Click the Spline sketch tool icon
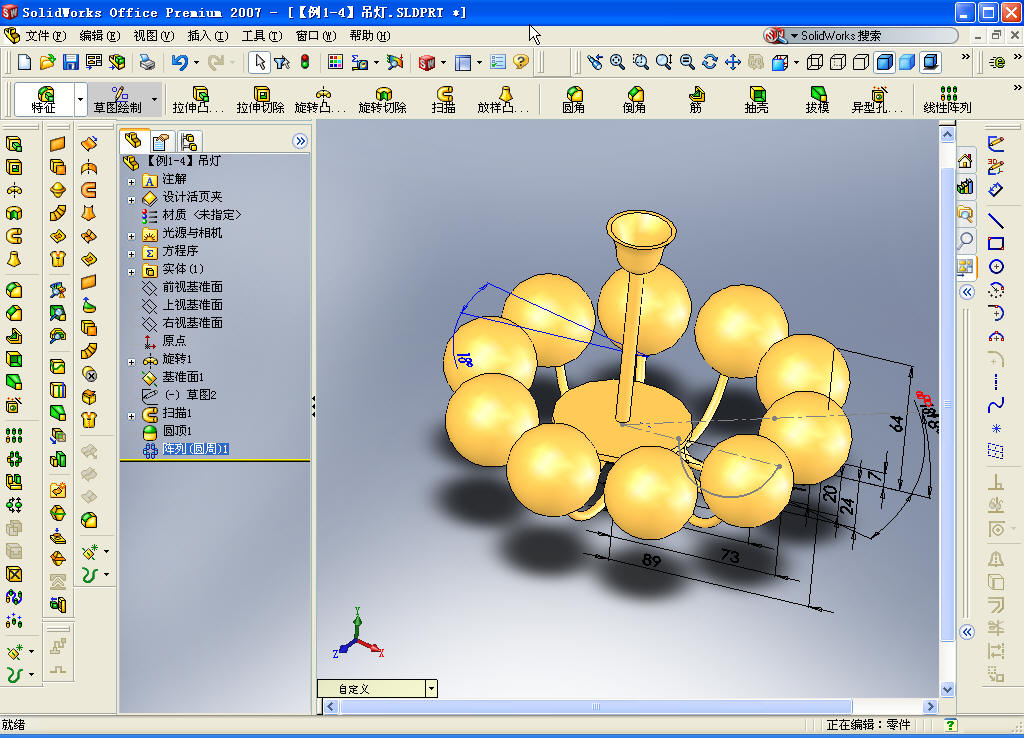 click(x=995, y=405)
